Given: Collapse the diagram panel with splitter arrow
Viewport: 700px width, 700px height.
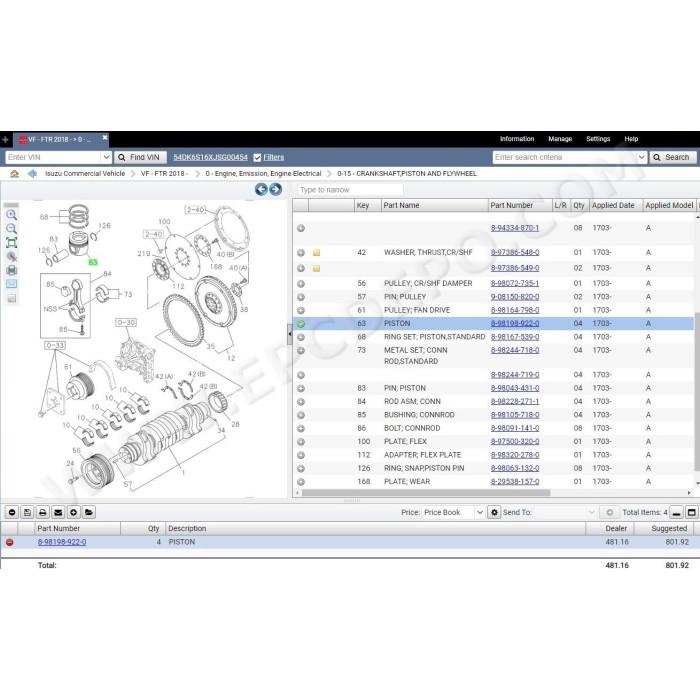Looking at the screenshot, I should [x=290, y=334].
